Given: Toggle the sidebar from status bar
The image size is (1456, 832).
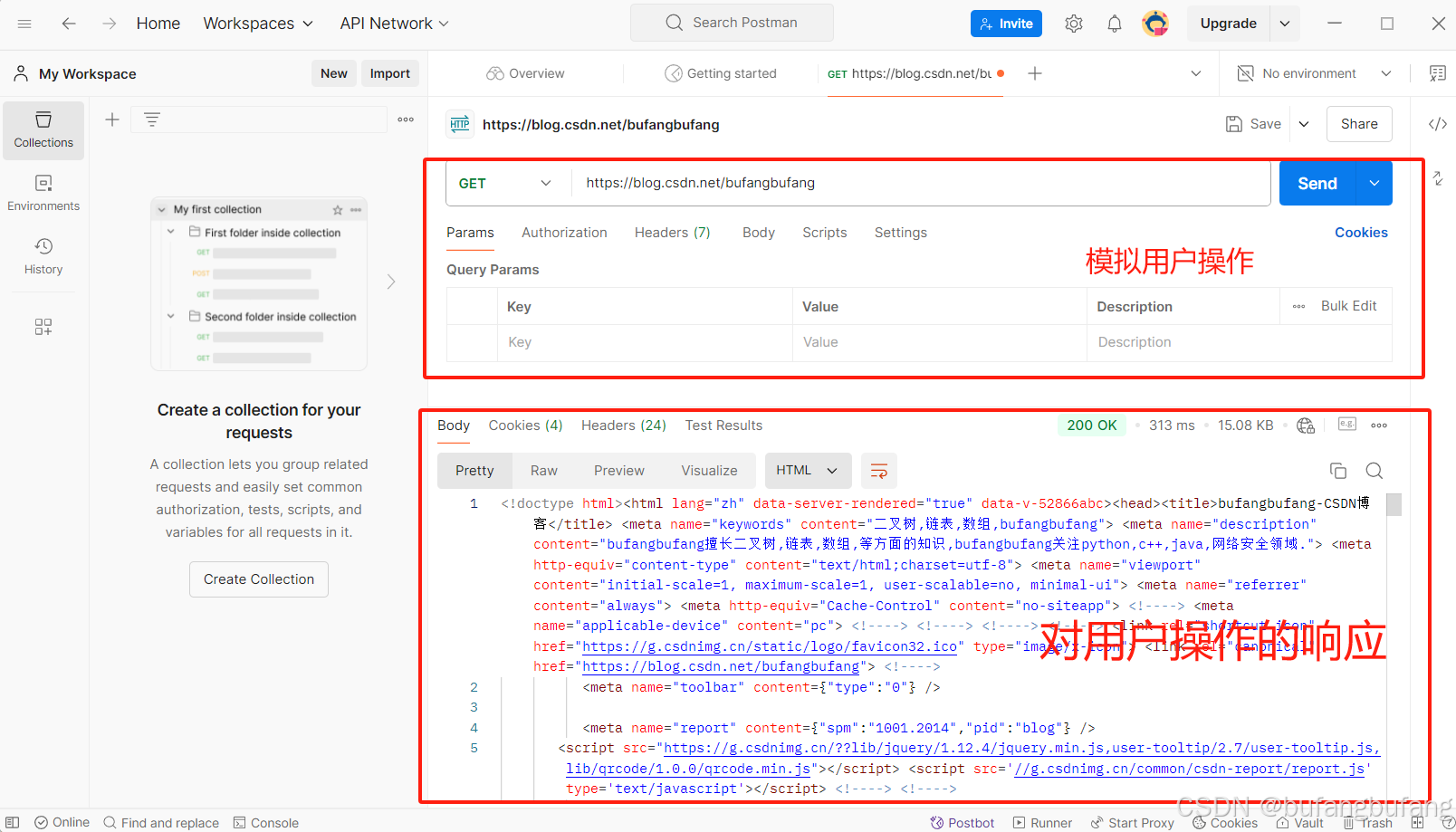Looking at the screenshot, I should (x=13, y=822).
